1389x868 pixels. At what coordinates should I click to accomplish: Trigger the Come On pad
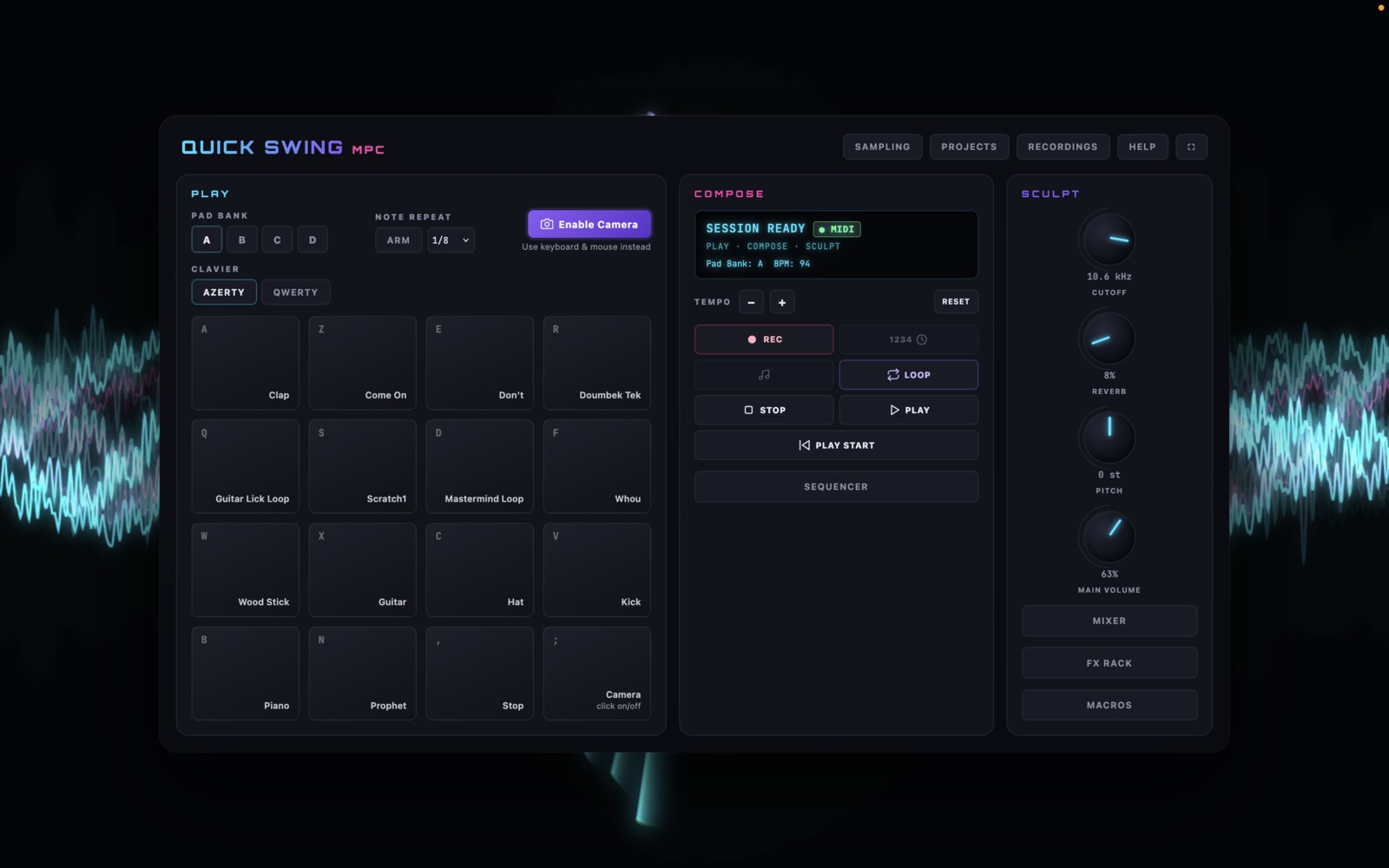tap(363, 363)
